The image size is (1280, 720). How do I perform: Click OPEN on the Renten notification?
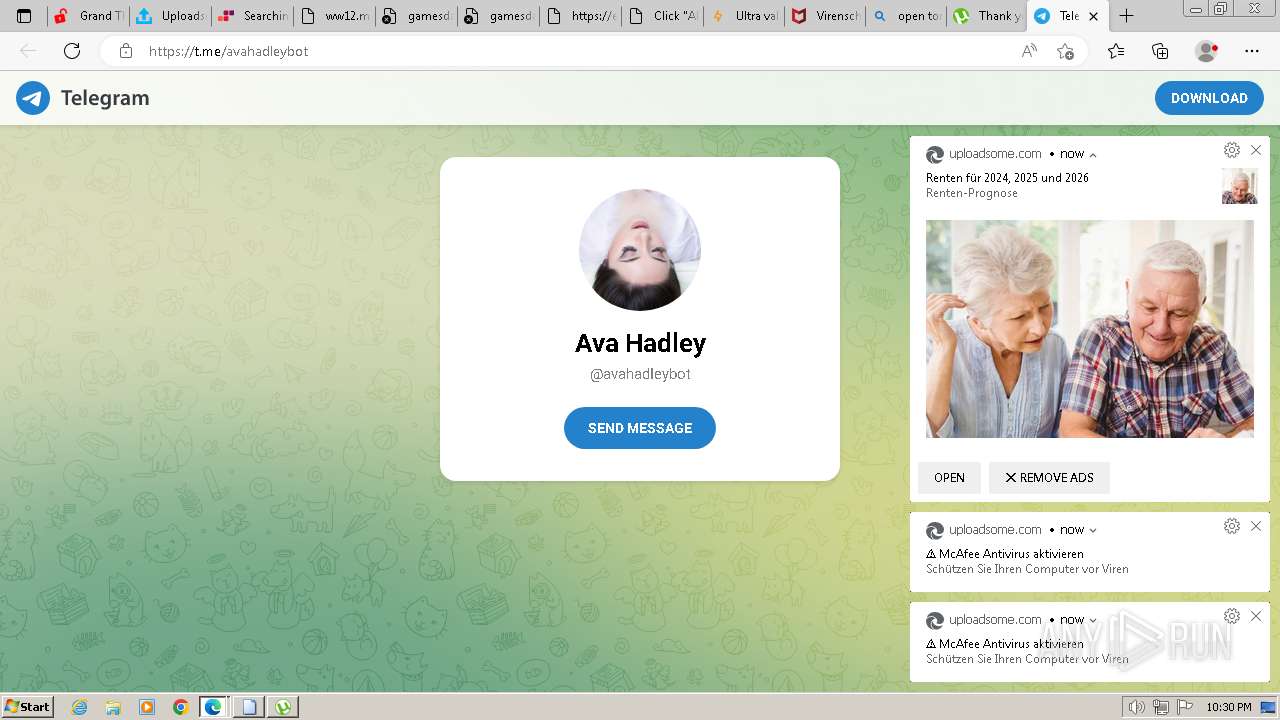[949, 478]
